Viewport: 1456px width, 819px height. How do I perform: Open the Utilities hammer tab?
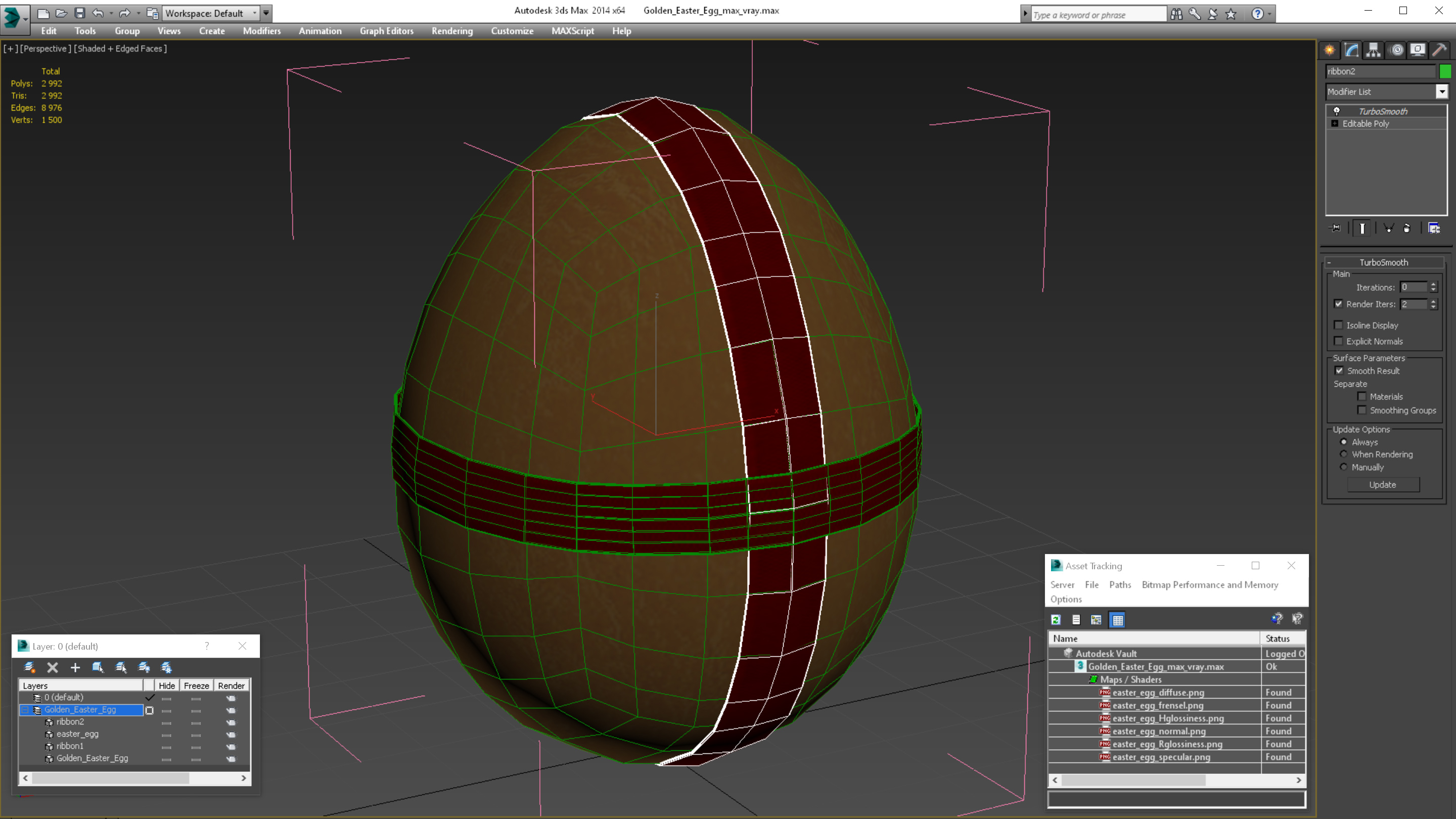[x=1440, y=51]
